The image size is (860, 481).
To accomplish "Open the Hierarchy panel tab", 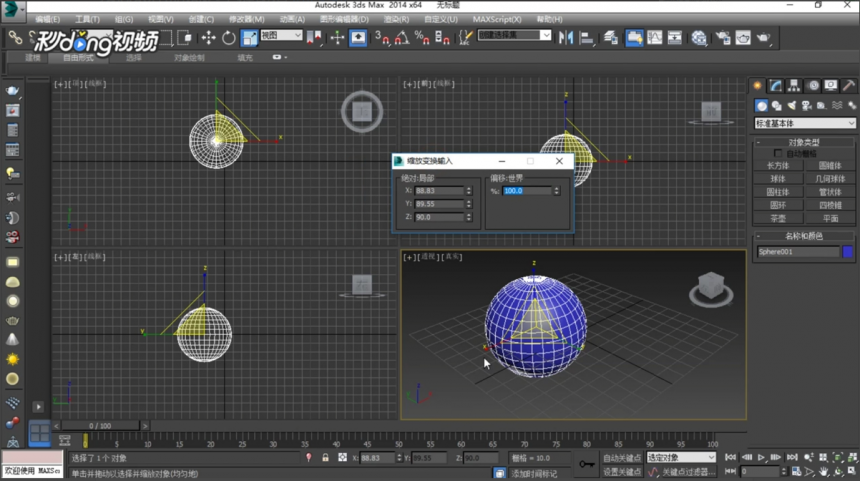I will pyautogui.click(x=794, y=86).
